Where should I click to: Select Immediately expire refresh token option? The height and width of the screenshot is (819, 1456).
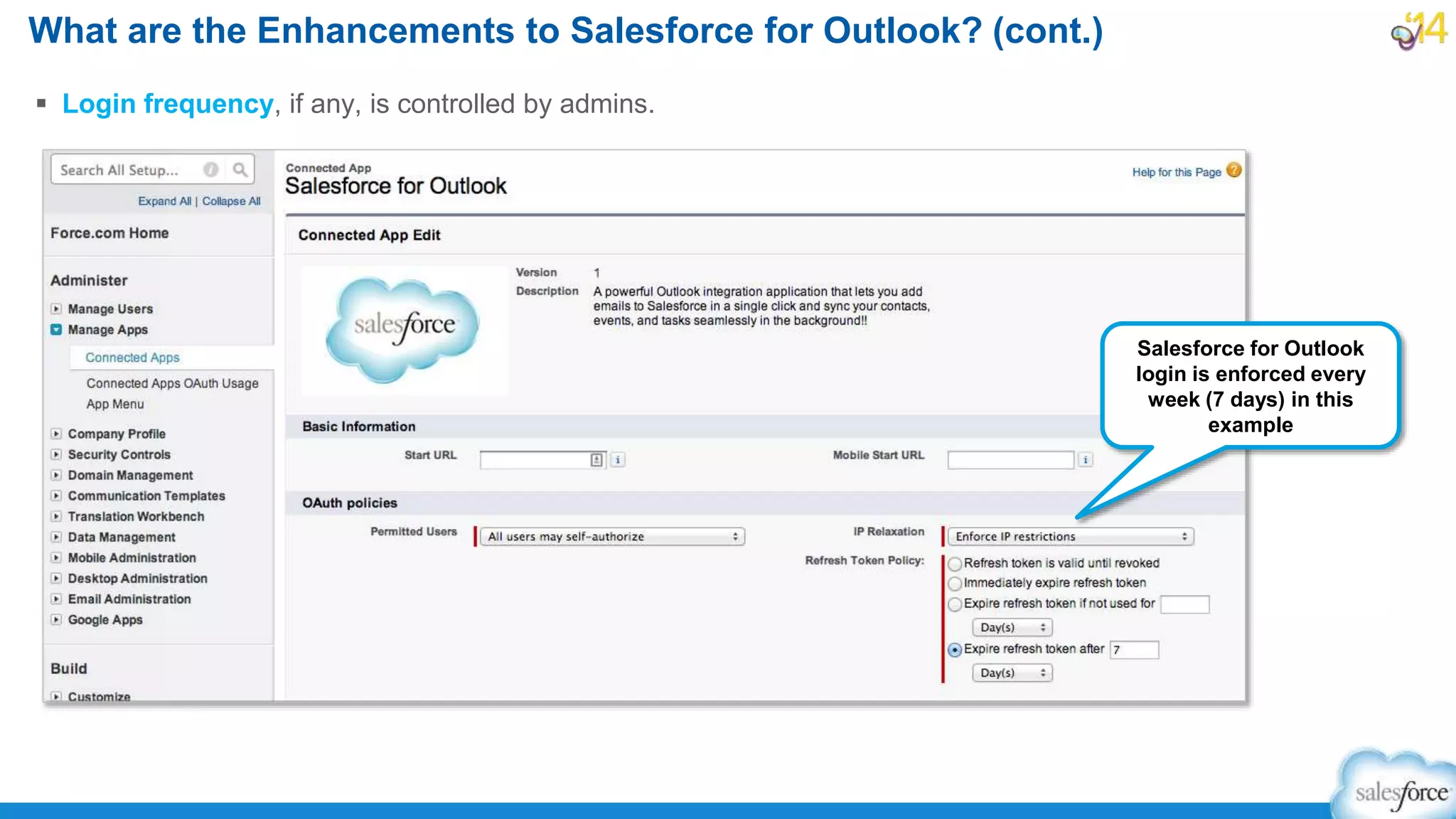click(955, 584)
